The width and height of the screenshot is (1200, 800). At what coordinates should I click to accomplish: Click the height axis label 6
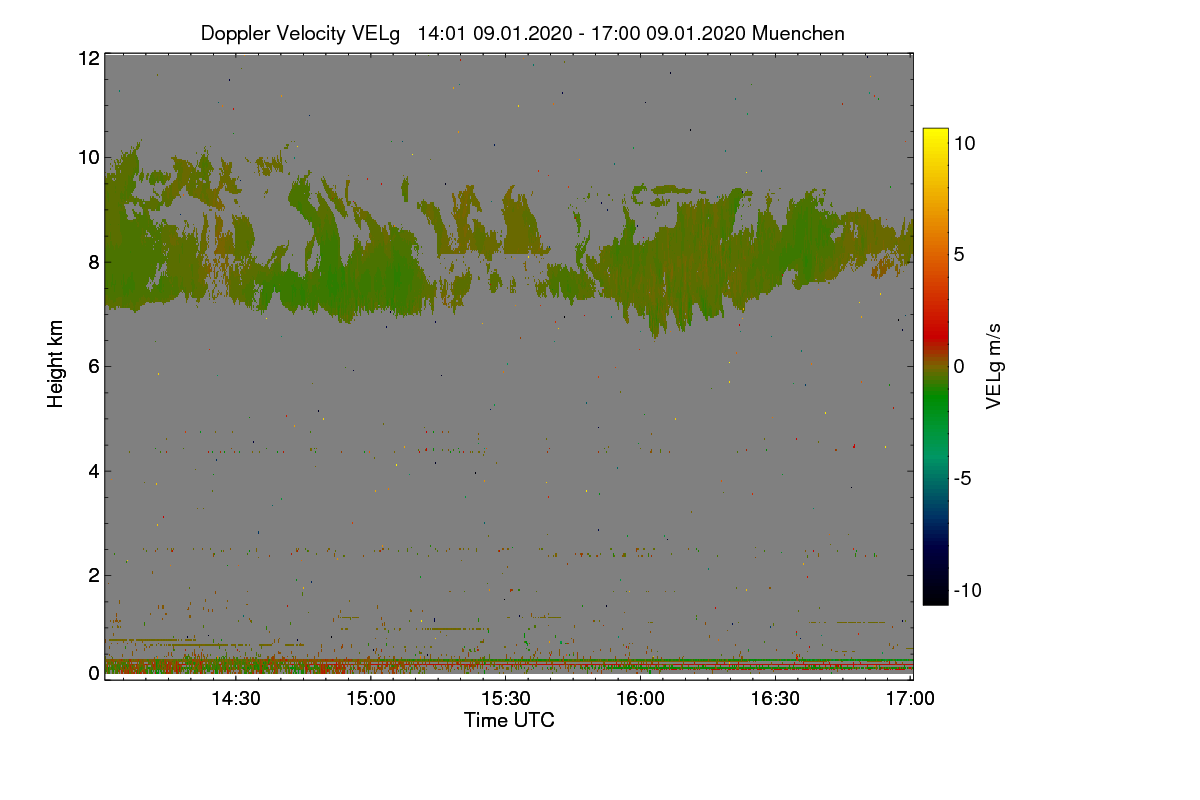pos(93,366)
